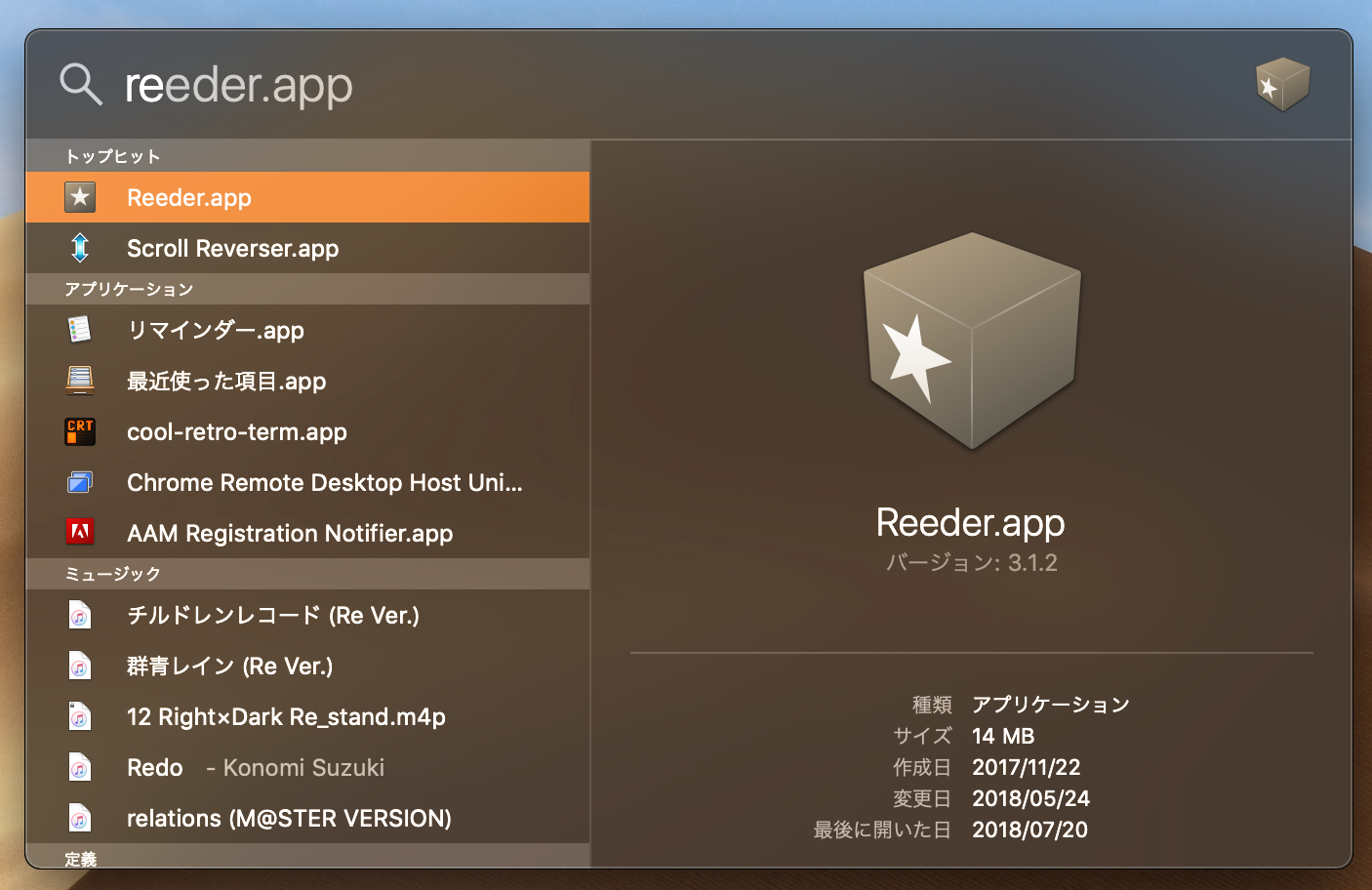Click the Chrome Remote Desktop Host icon
Screen dimensions: 1372x890
pyautogui.click(x=80, y=482)
